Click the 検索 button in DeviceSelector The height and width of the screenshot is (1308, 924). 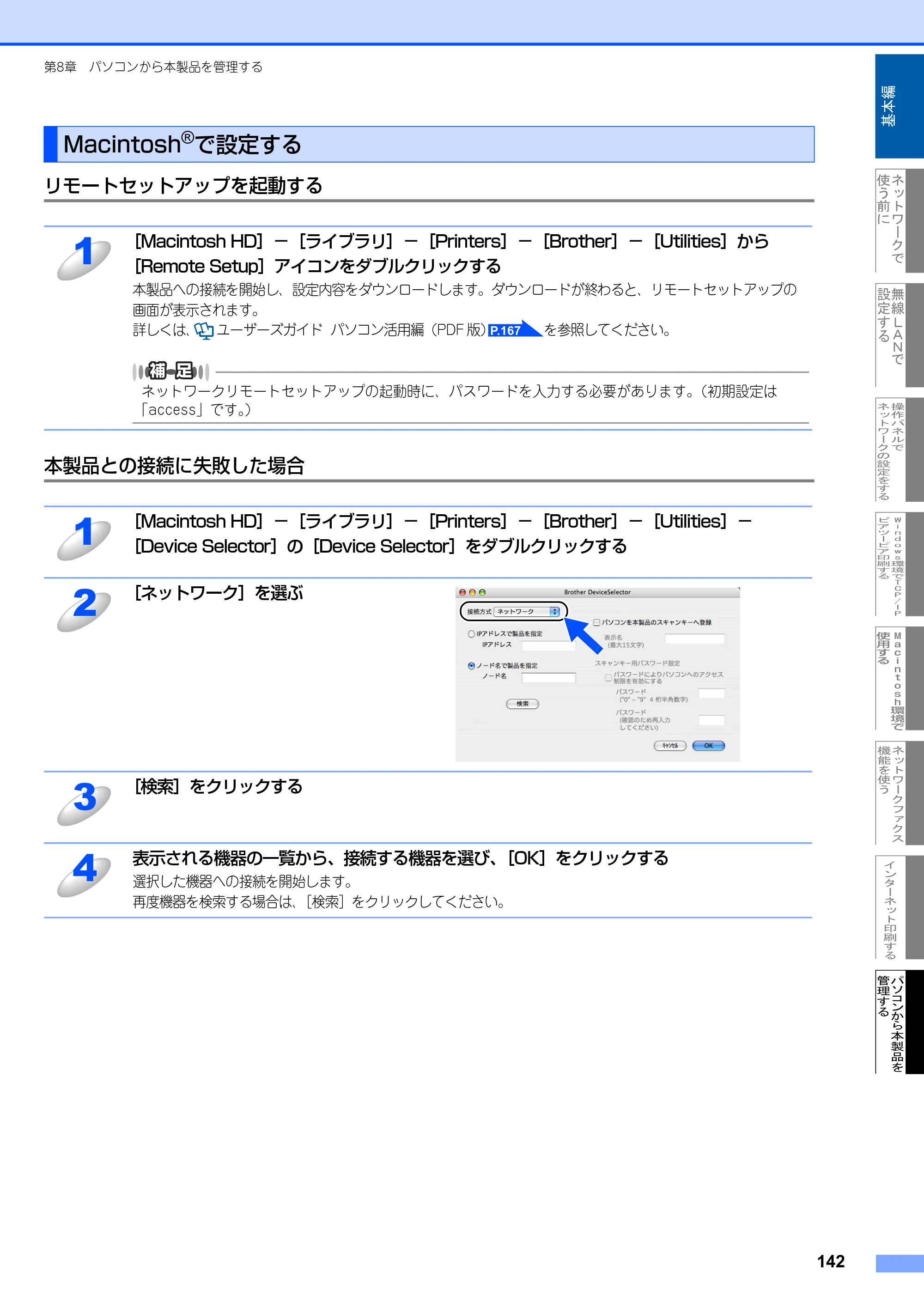[522, 704]
